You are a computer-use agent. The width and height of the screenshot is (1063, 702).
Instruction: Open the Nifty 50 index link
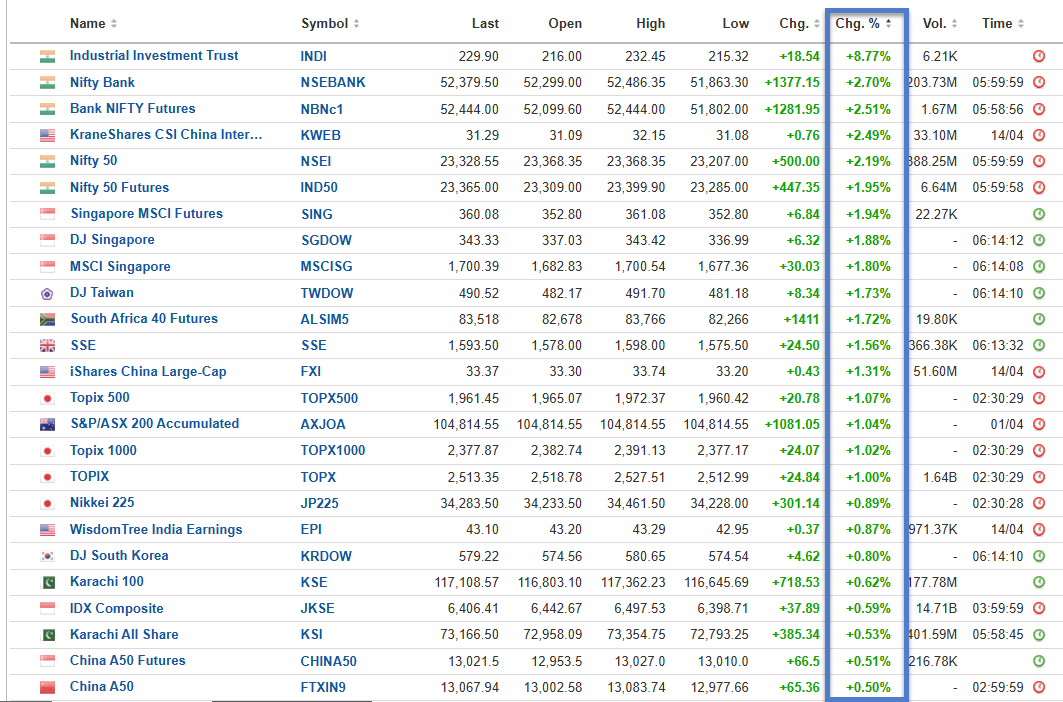94,161
